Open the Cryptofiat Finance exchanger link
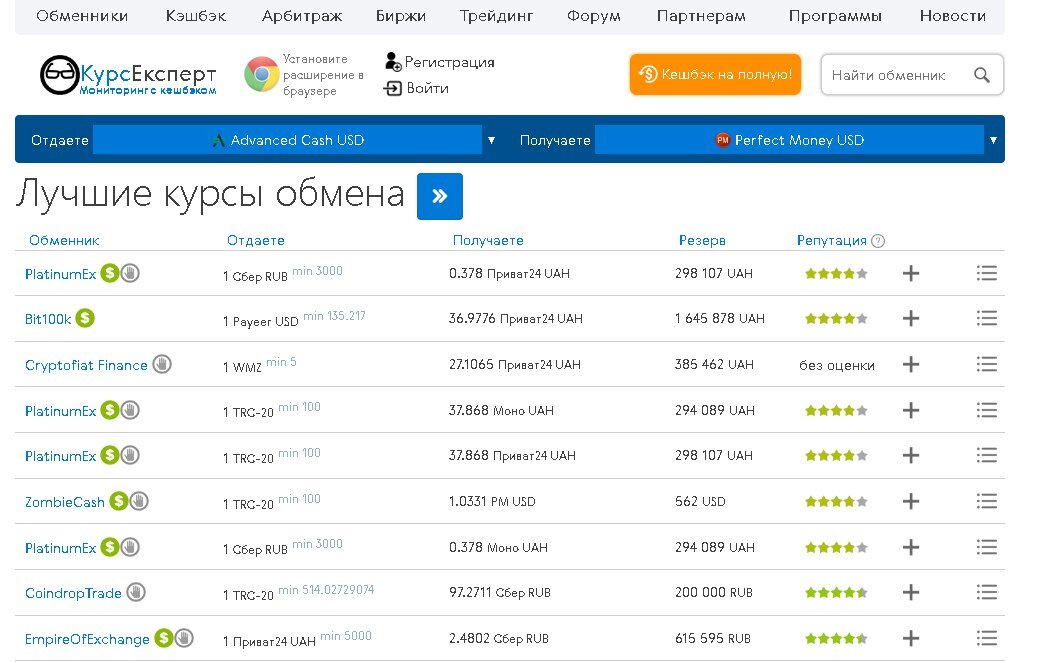 coord(86,365)
